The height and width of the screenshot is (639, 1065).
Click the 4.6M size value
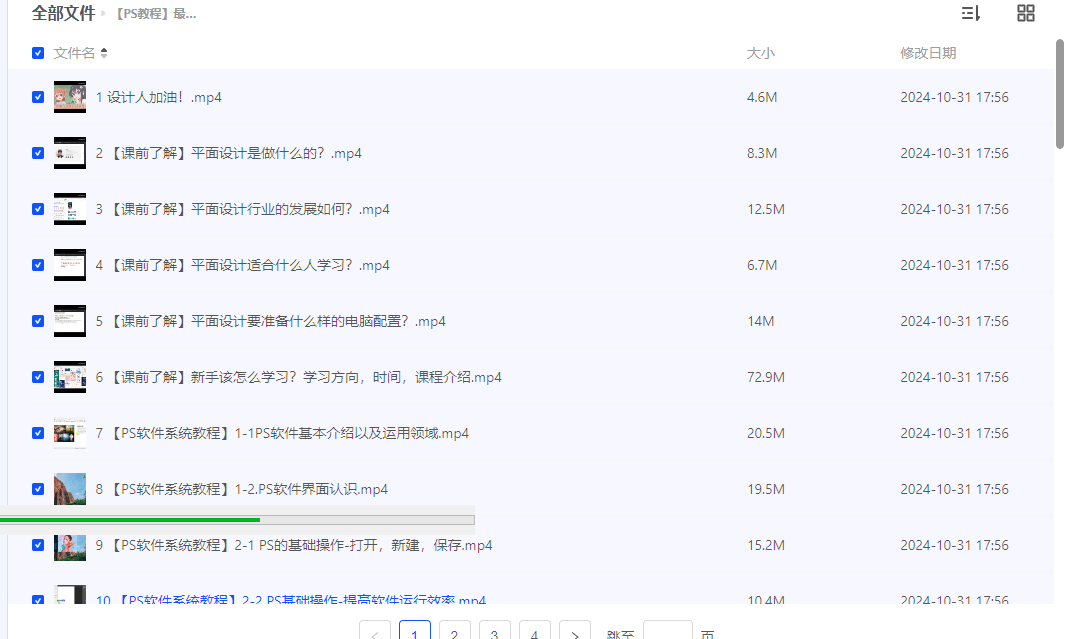point(762,97)
